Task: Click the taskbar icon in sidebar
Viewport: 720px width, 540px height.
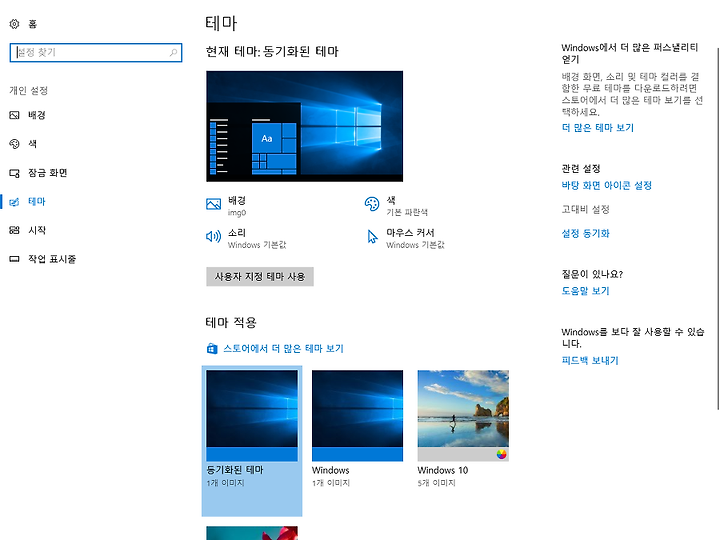Action: pyautogui.click(x=14, y=259)
